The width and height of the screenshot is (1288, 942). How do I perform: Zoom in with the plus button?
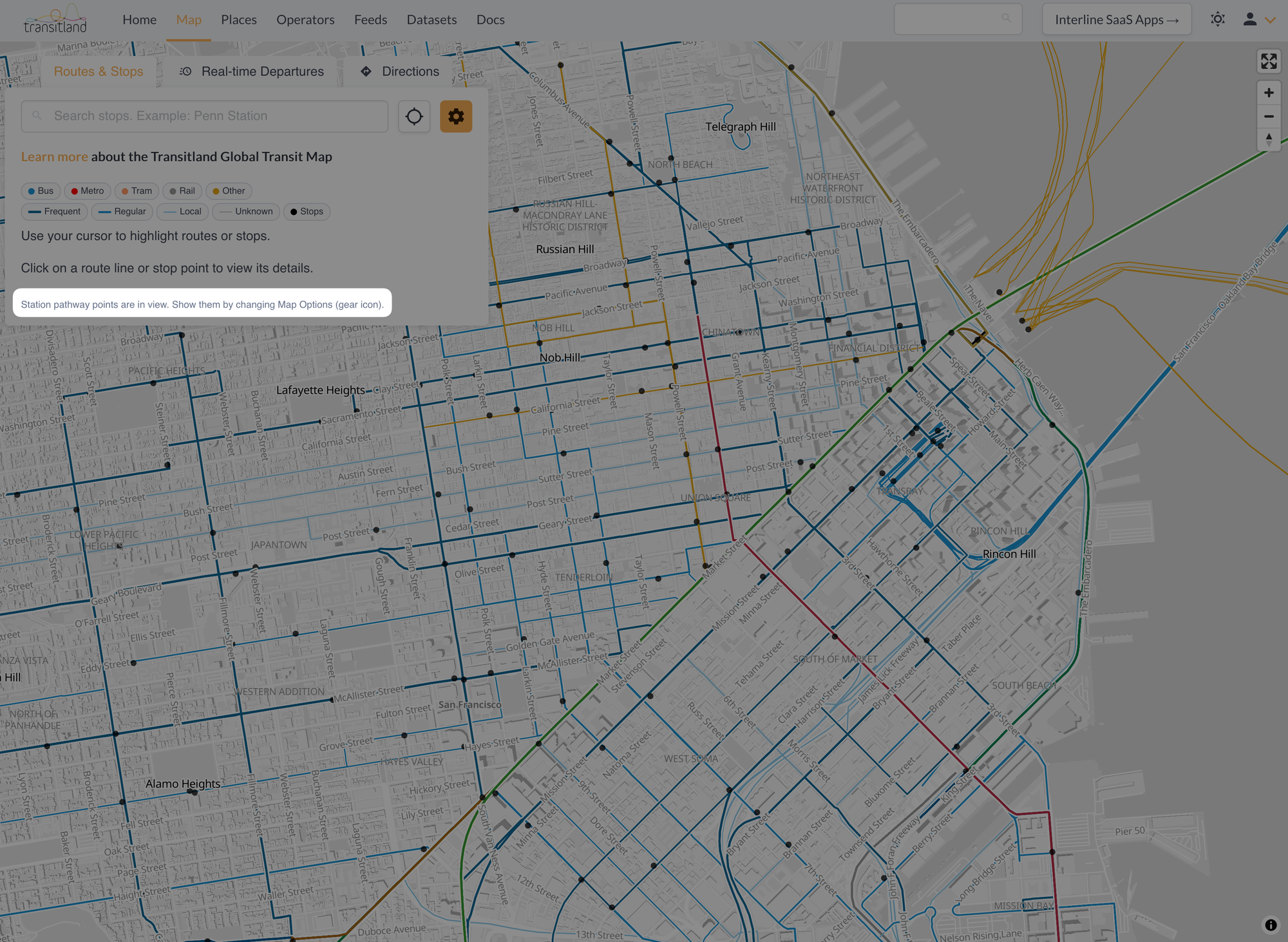click(x=1268, y=93)
